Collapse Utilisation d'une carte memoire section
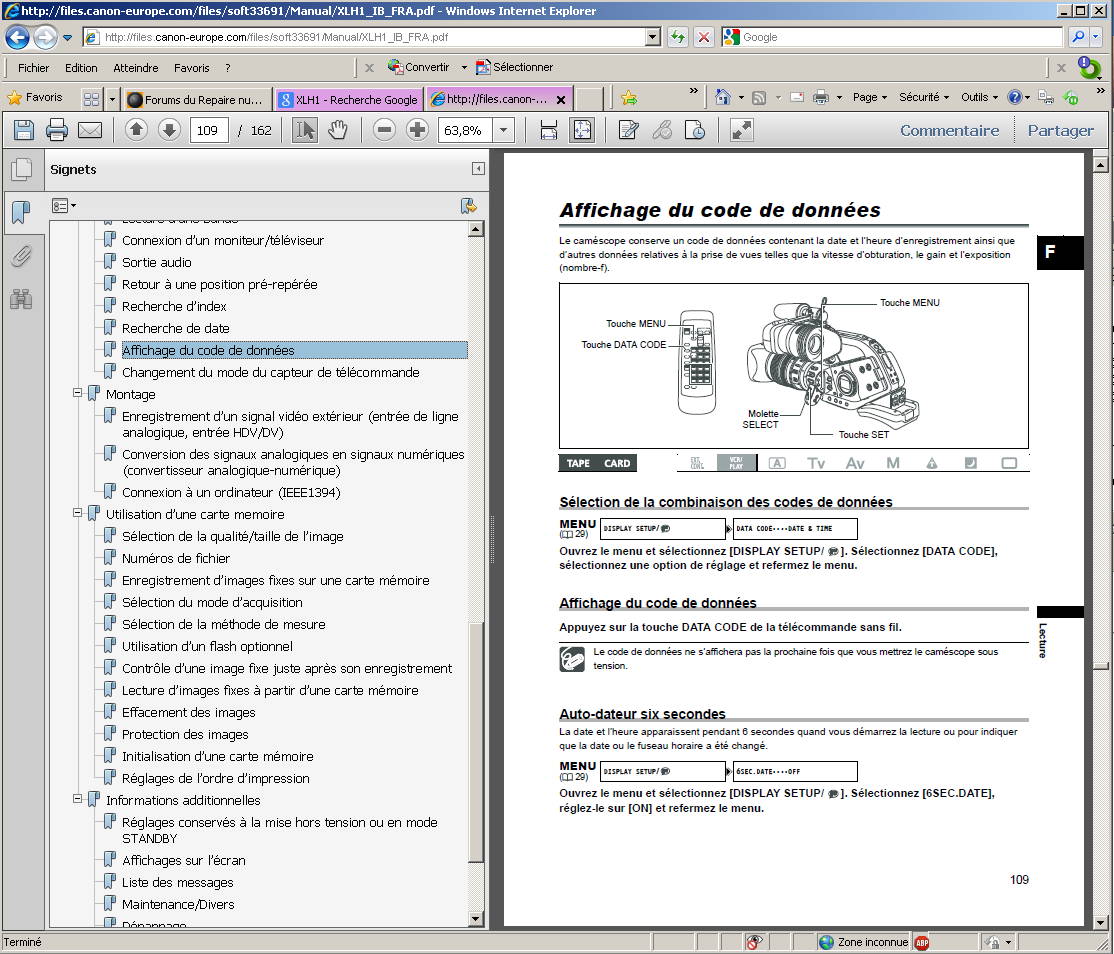The width and height of the screenshot is (1114, 954). (x=77, y=514)
